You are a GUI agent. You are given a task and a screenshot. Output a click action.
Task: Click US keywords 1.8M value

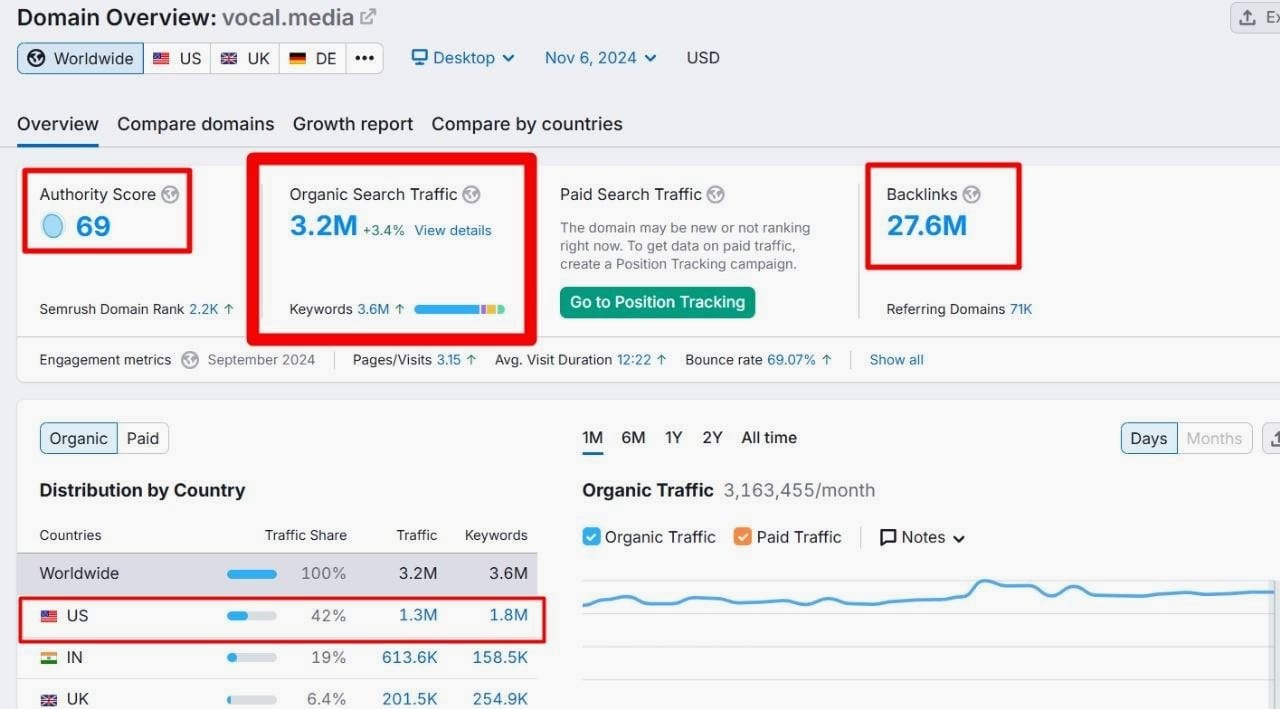(x=508, y=616)
